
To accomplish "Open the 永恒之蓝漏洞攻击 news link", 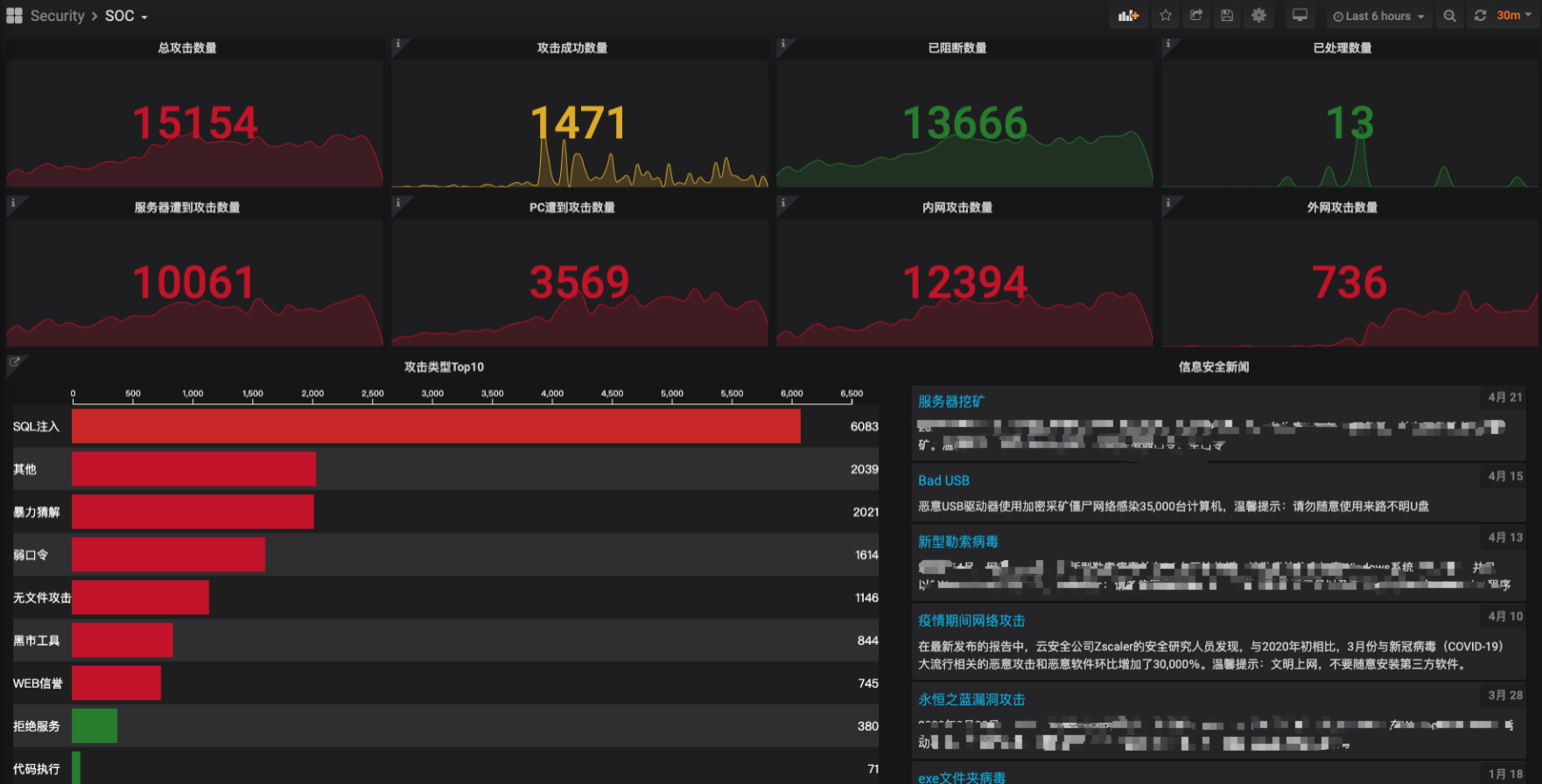I will [971, 699].
